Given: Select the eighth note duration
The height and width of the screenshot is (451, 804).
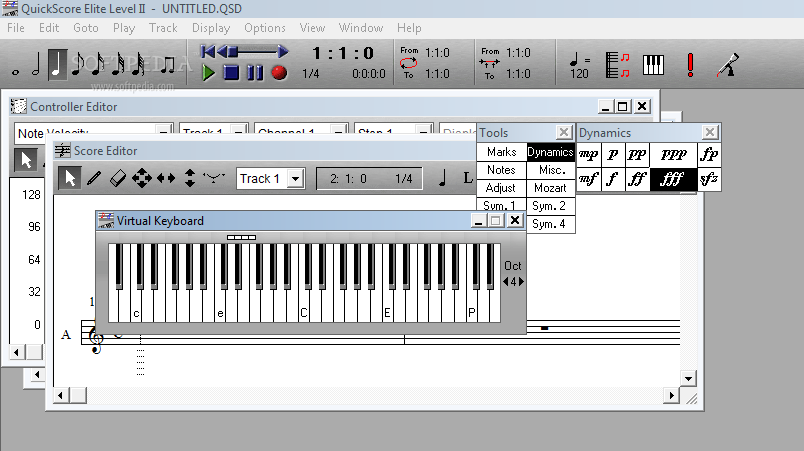Looking at the screenshot, I should click(78, 64).
